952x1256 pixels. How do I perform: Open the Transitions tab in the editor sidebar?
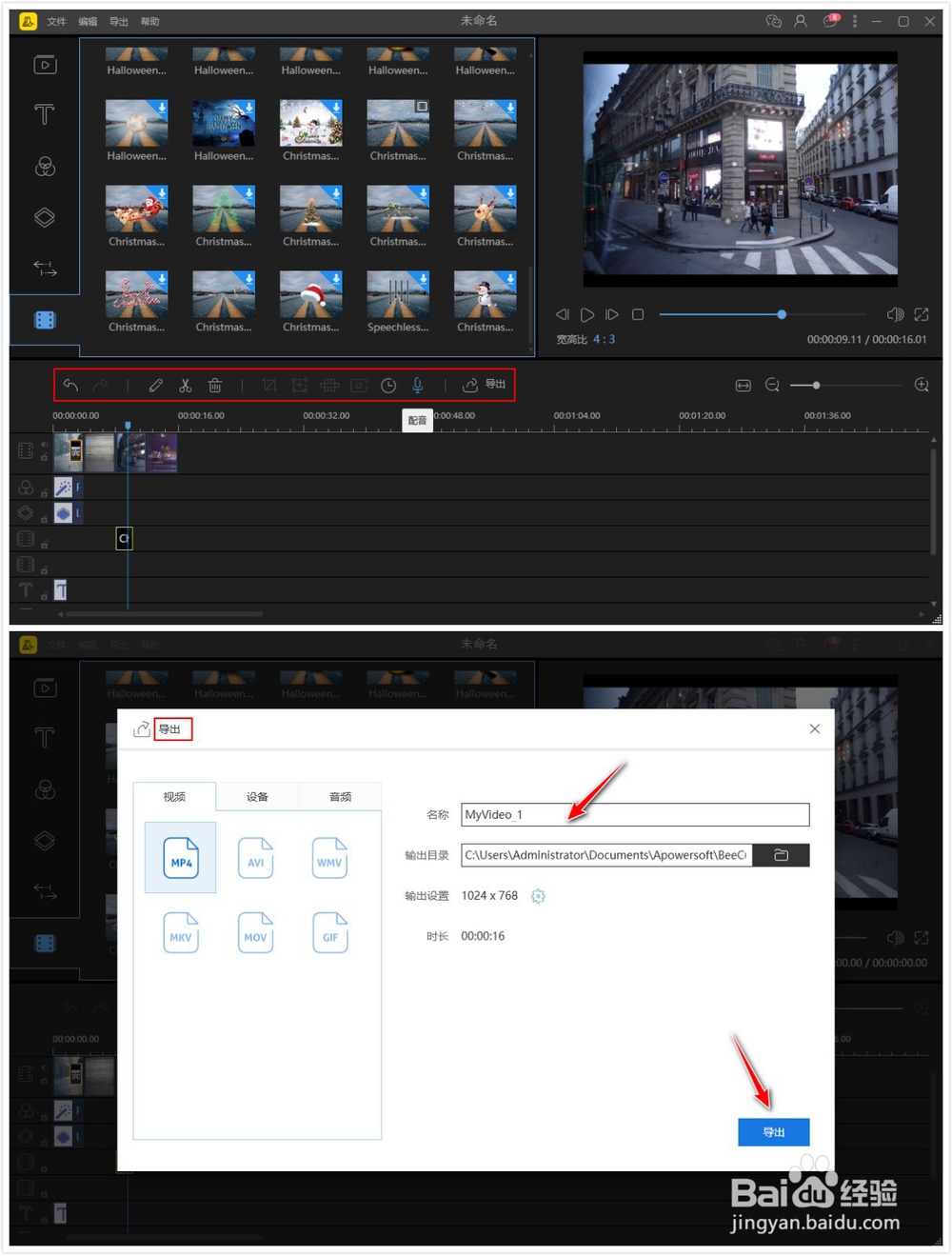45,269
